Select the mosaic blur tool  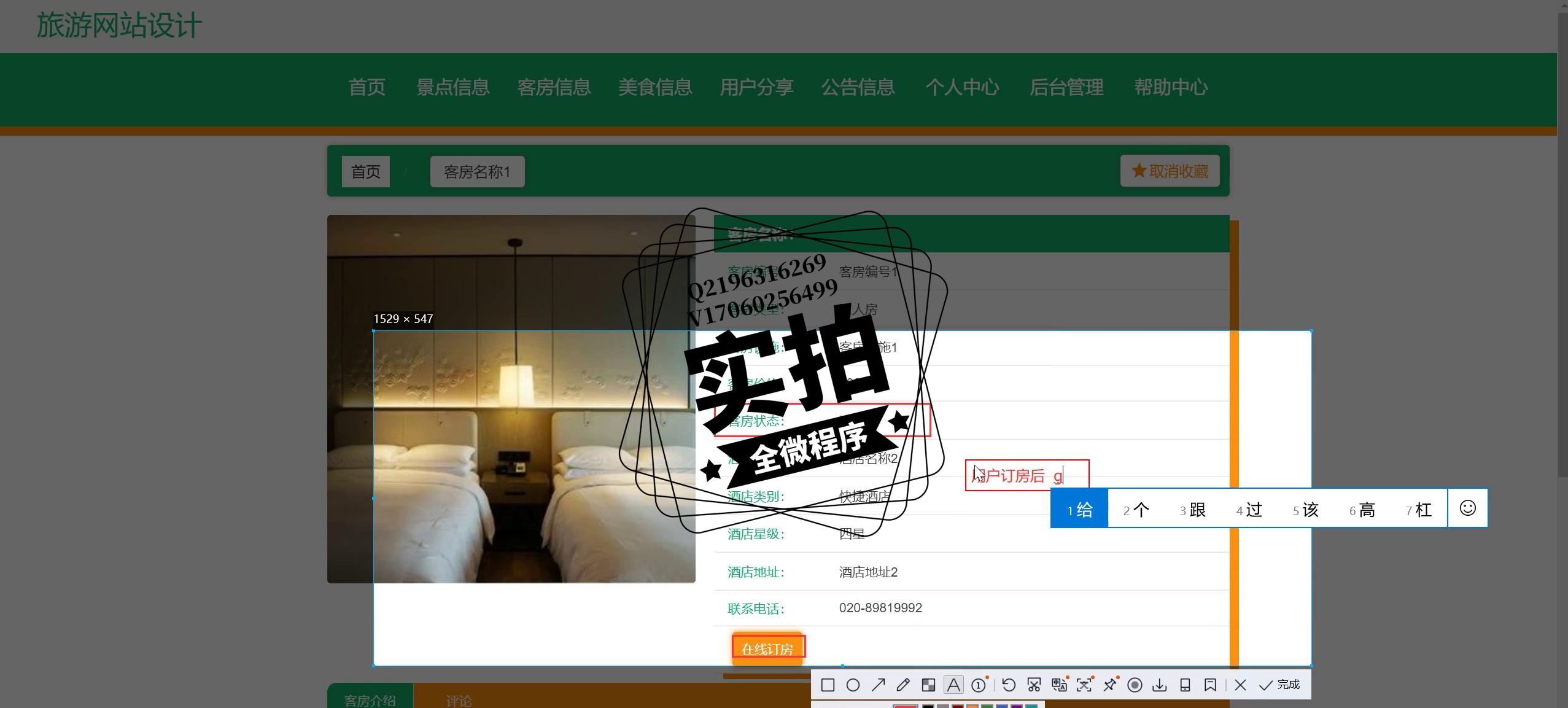928,685
